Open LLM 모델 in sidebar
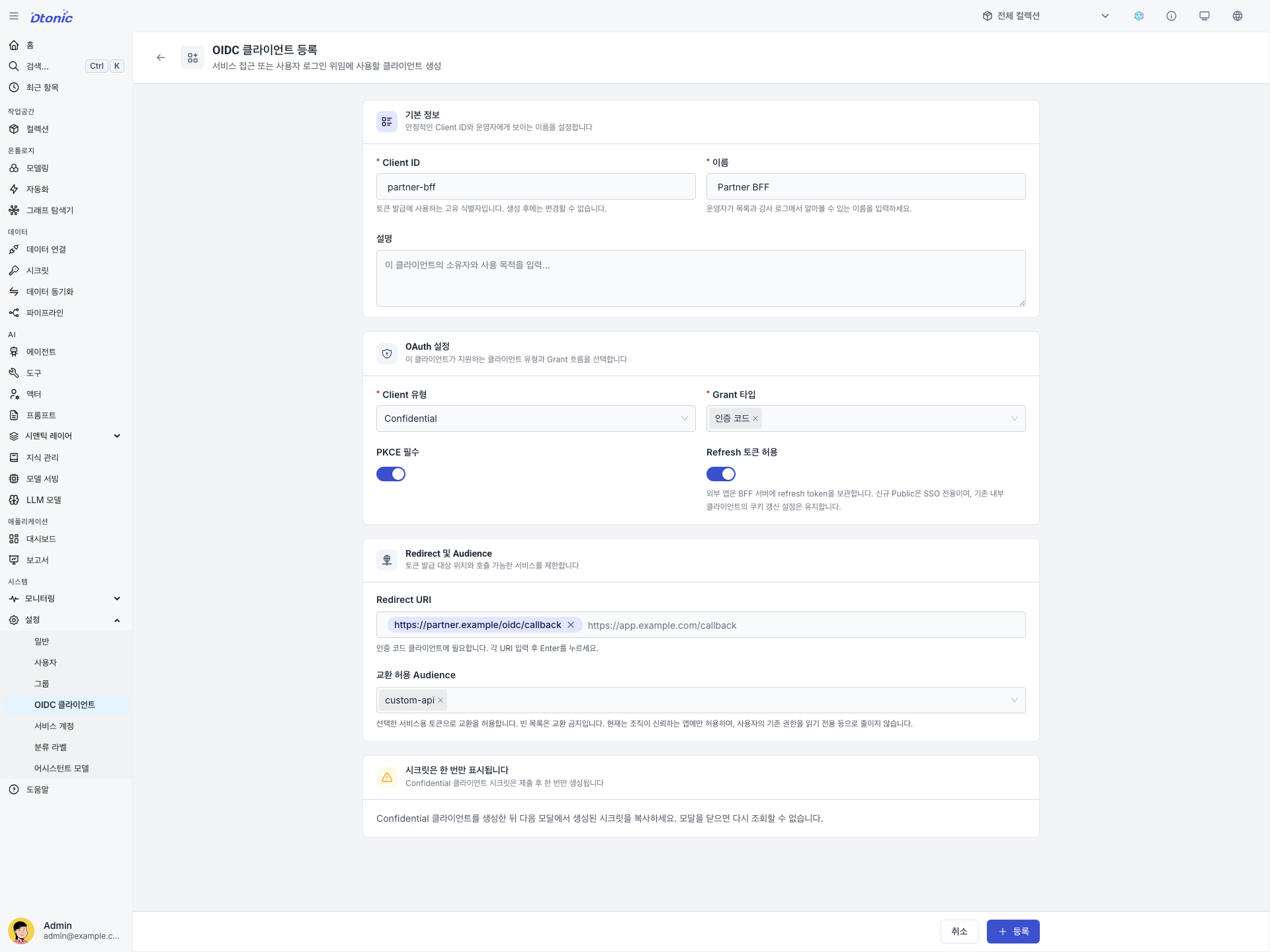The image size is (1270, 952). pos(66,500)
